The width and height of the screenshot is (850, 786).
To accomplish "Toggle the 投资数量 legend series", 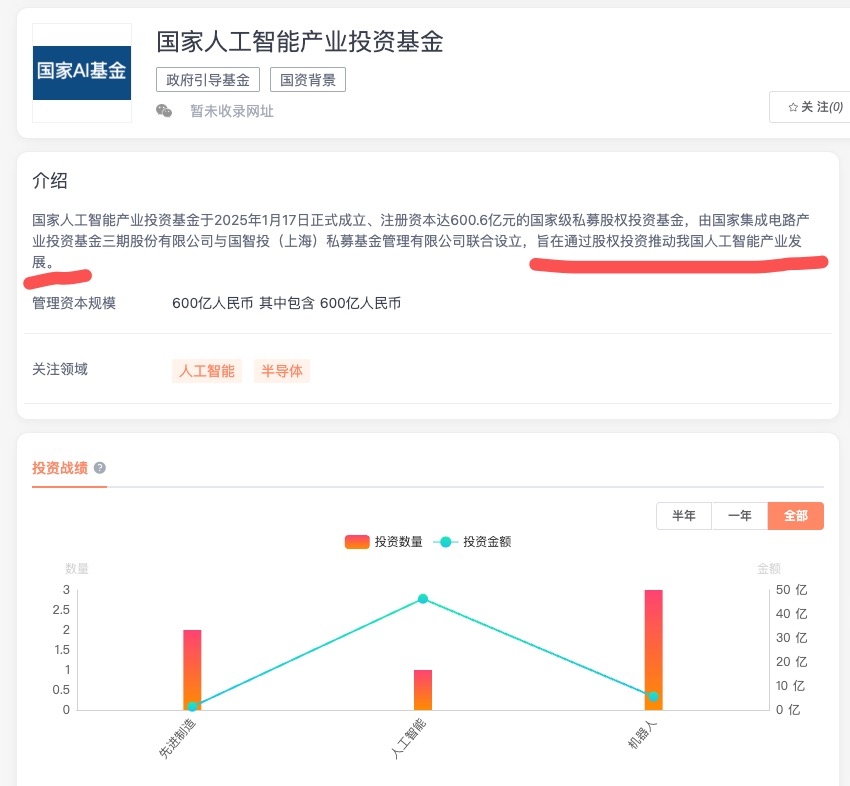I will [384, 542].
